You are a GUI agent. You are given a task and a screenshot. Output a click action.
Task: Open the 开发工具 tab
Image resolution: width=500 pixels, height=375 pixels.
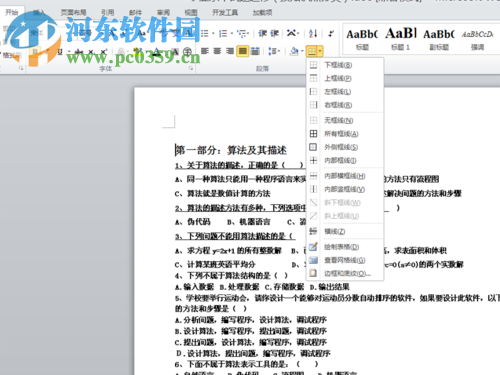click(225, 13)
